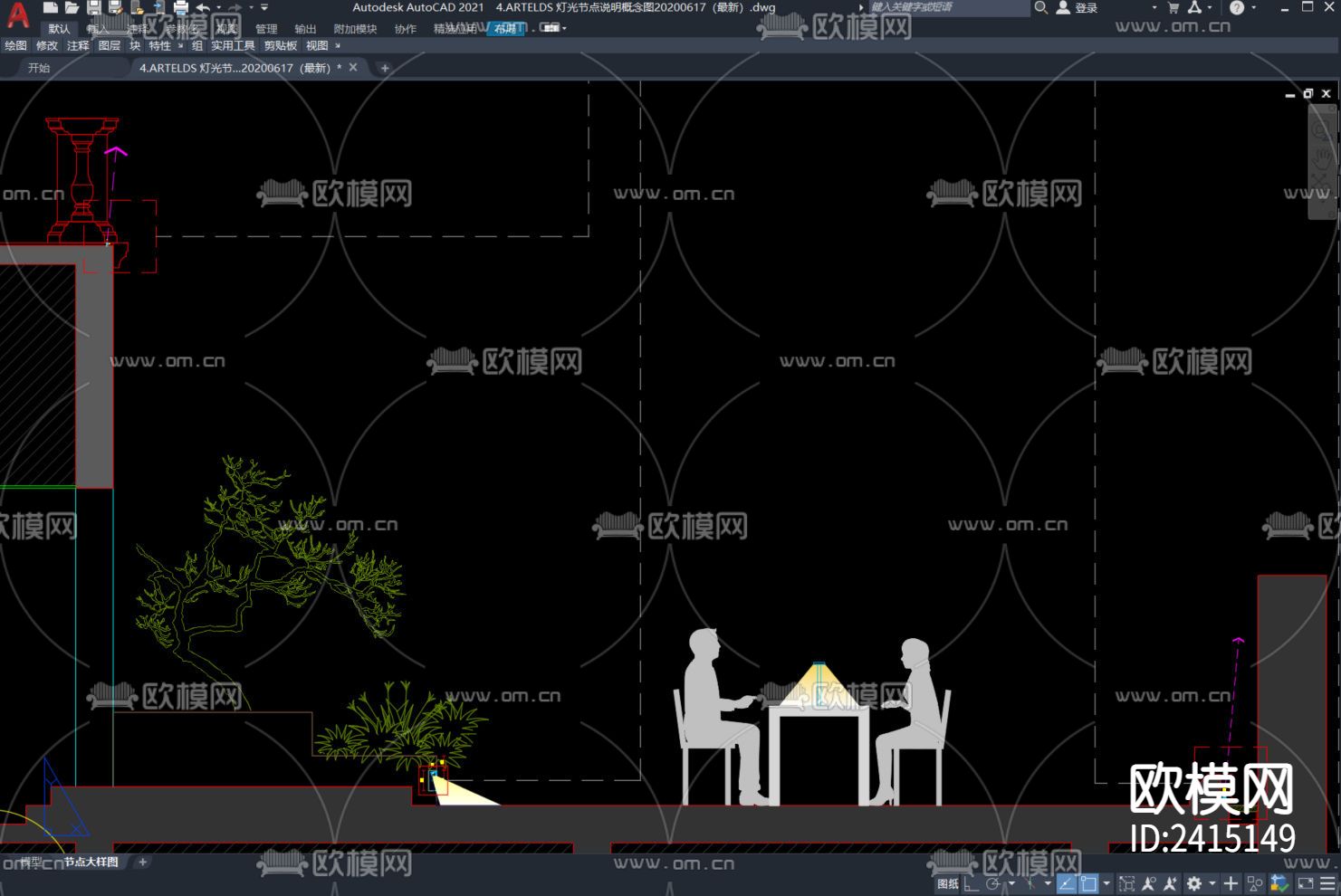Click the Undo arrow icon
Screen dimensions: 1341x896
click(202, 7)
